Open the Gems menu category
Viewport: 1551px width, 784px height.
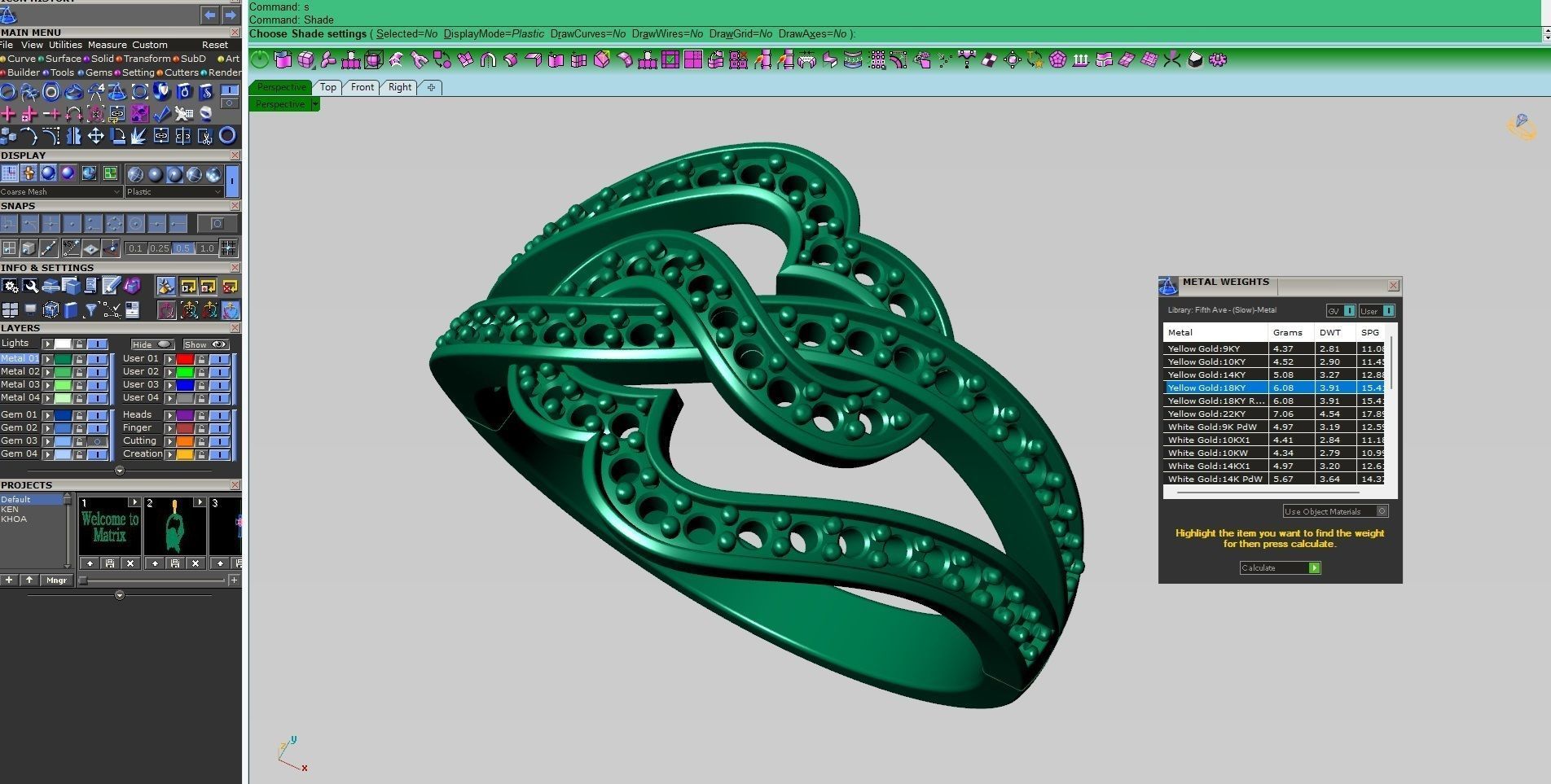tap(99, 72)
